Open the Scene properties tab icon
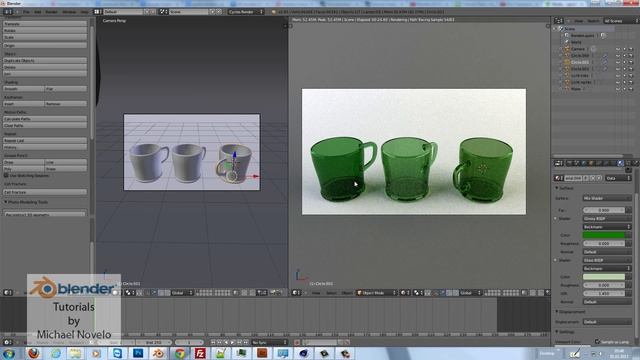The width and height of the screenshot is (640, 360). 576,163
